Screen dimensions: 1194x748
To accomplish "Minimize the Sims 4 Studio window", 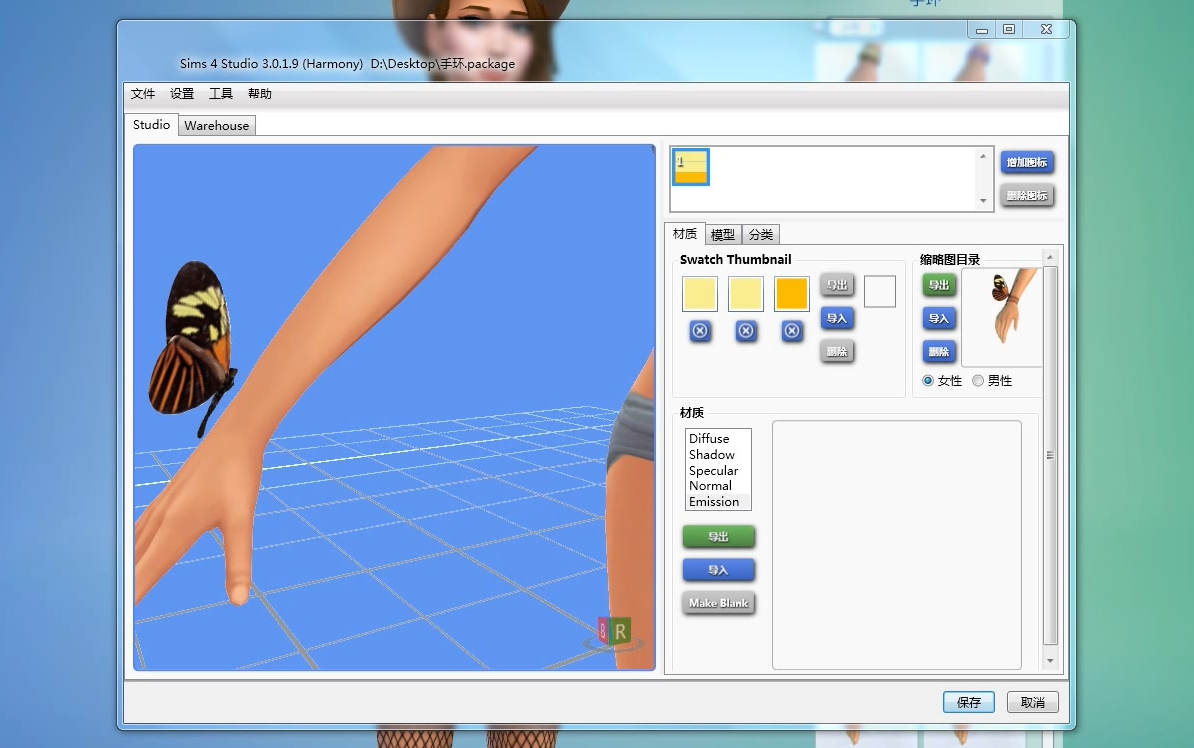I will coord(982,30).
